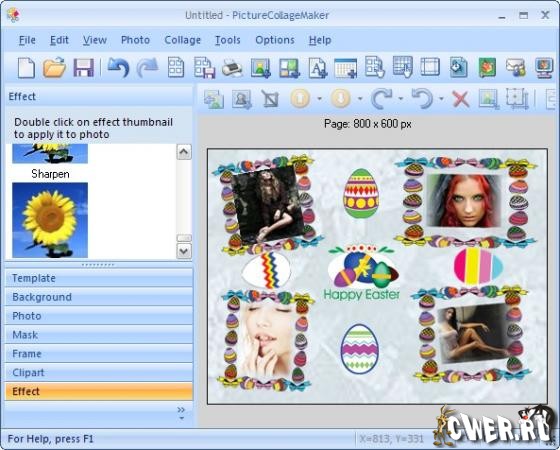Open the File menu
This screenshot has height=450, width=560.
pos(27,40)
